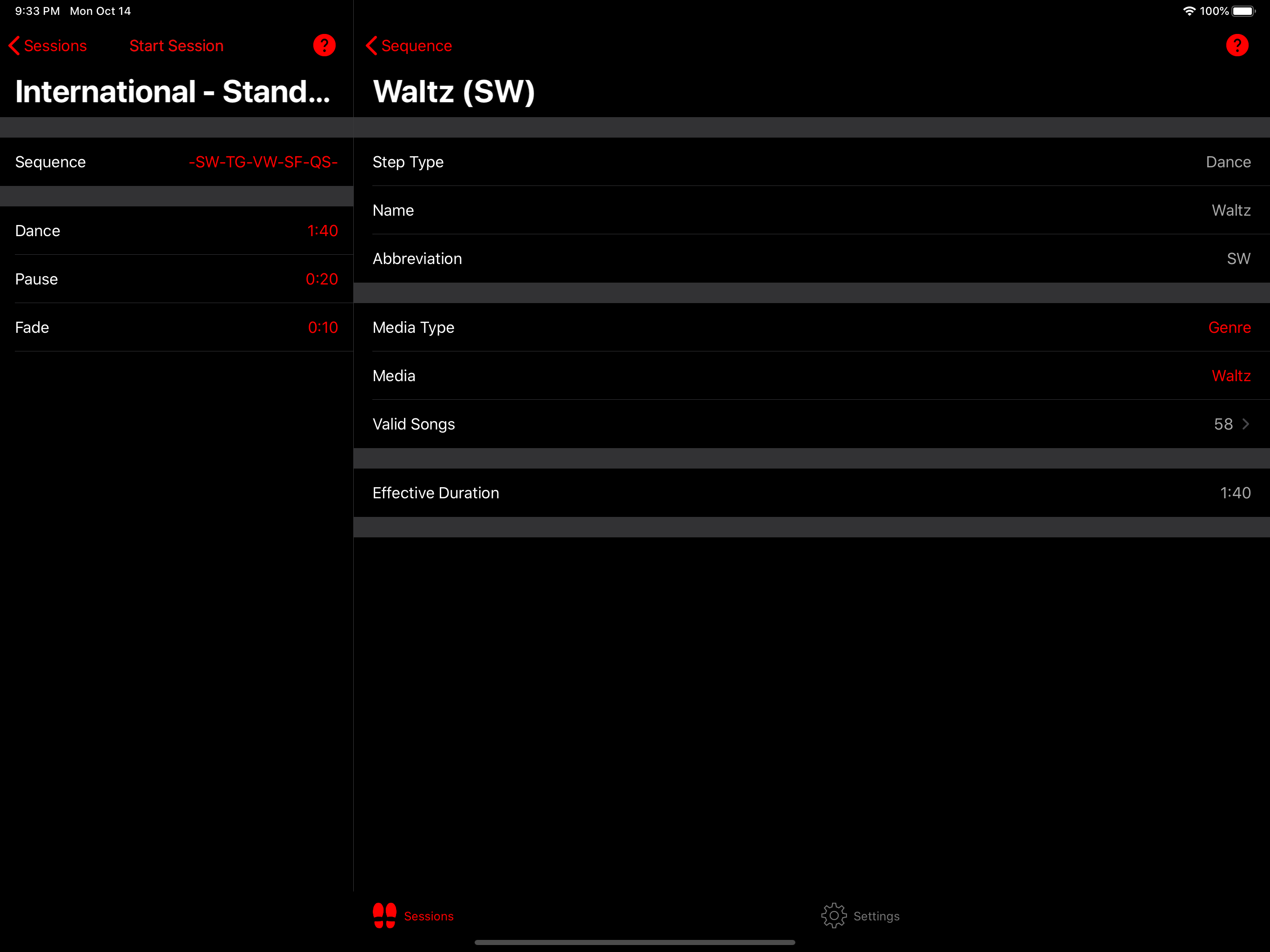Change the Media selection Waltz

click(x=1231, y=376)
